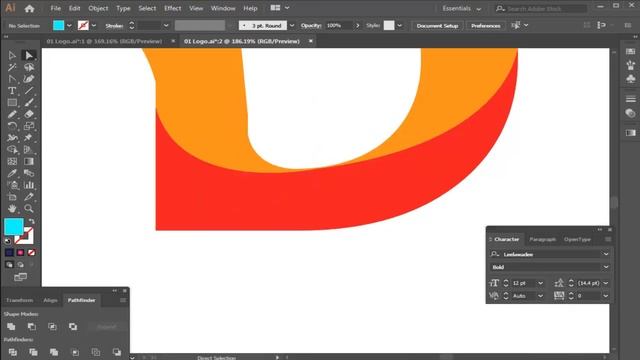
Task: Select the Rotate tool
Action: pyautogui.click(x=12, y=126)
